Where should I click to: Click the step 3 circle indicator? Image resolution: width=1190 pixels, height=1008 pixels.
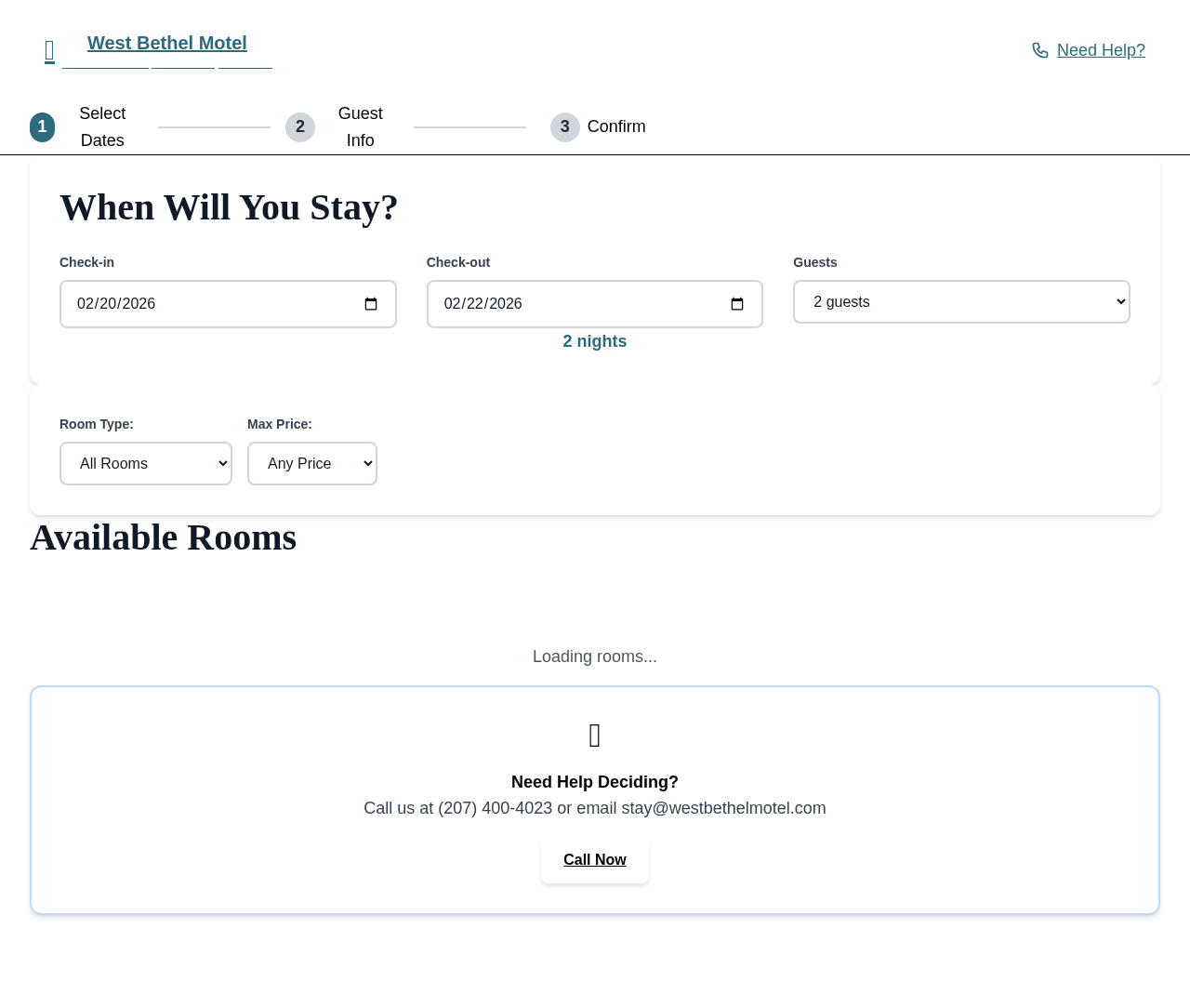[564, 127]
